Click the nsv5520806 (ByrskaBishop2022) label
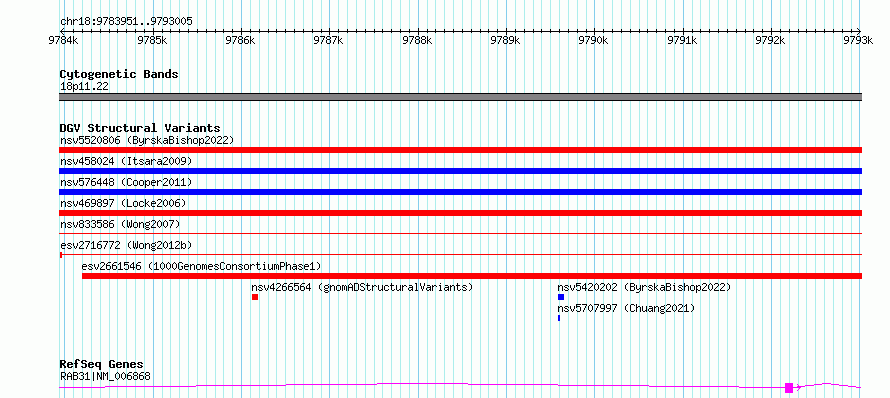 tap(147, 140)
